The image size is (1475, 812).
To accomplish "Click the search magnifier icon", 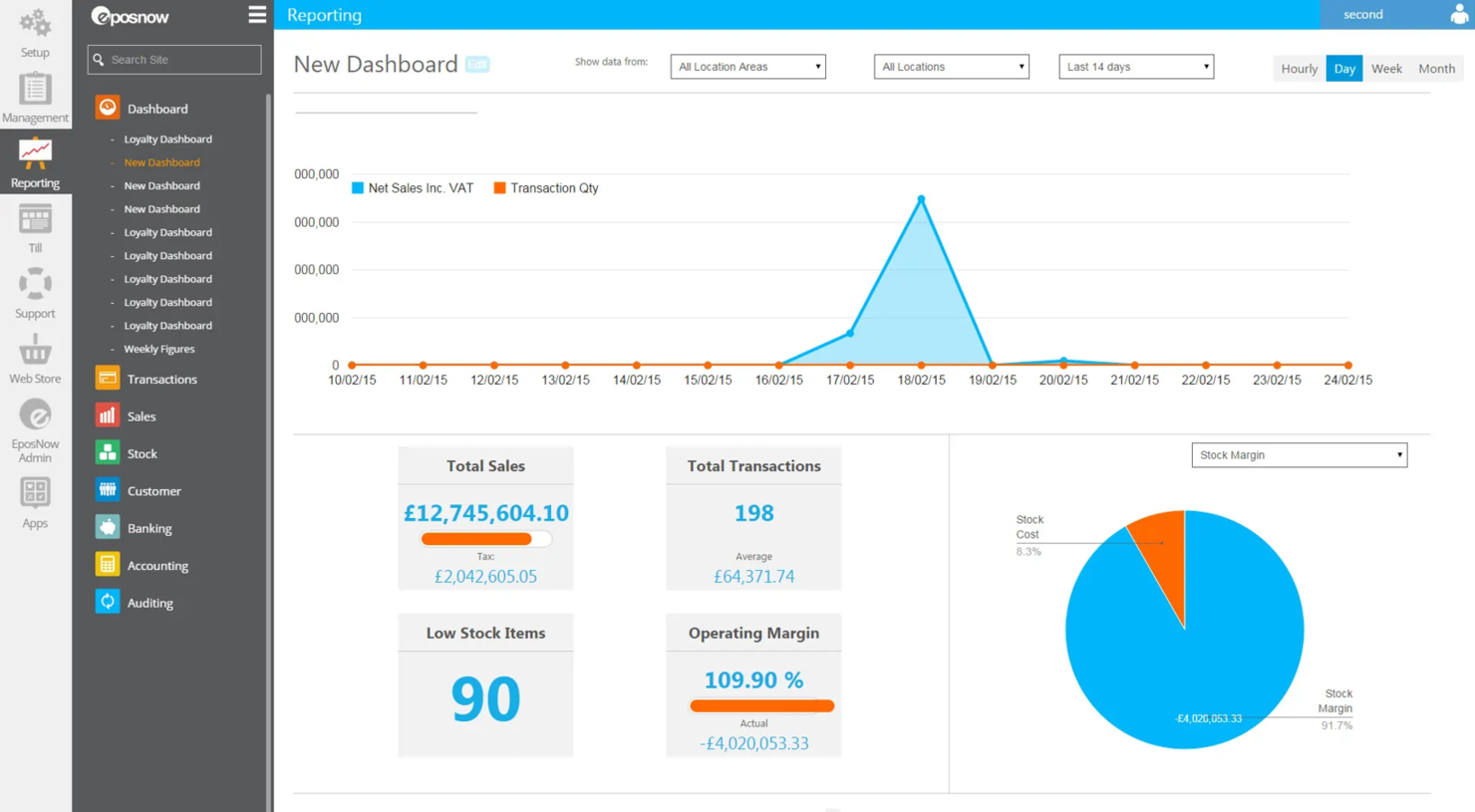I will tap(99, 60).
